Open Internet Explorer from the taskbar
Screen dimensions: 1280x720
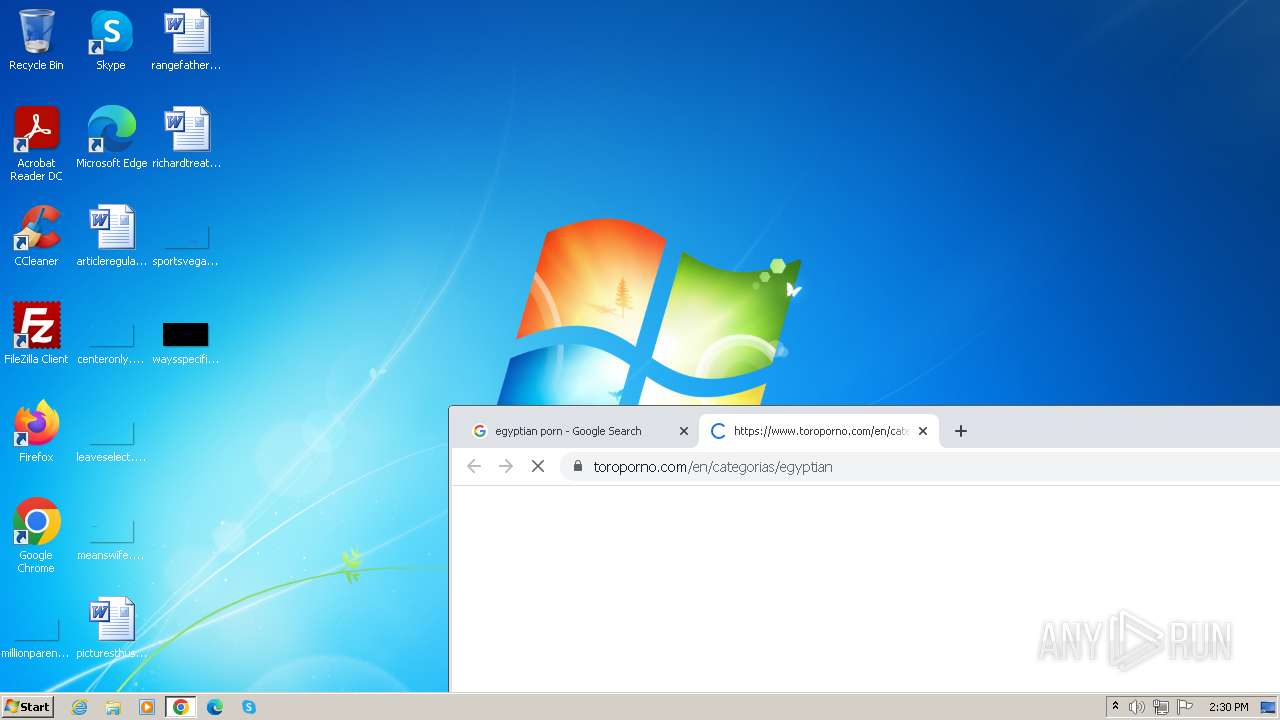tap(80, 707)
